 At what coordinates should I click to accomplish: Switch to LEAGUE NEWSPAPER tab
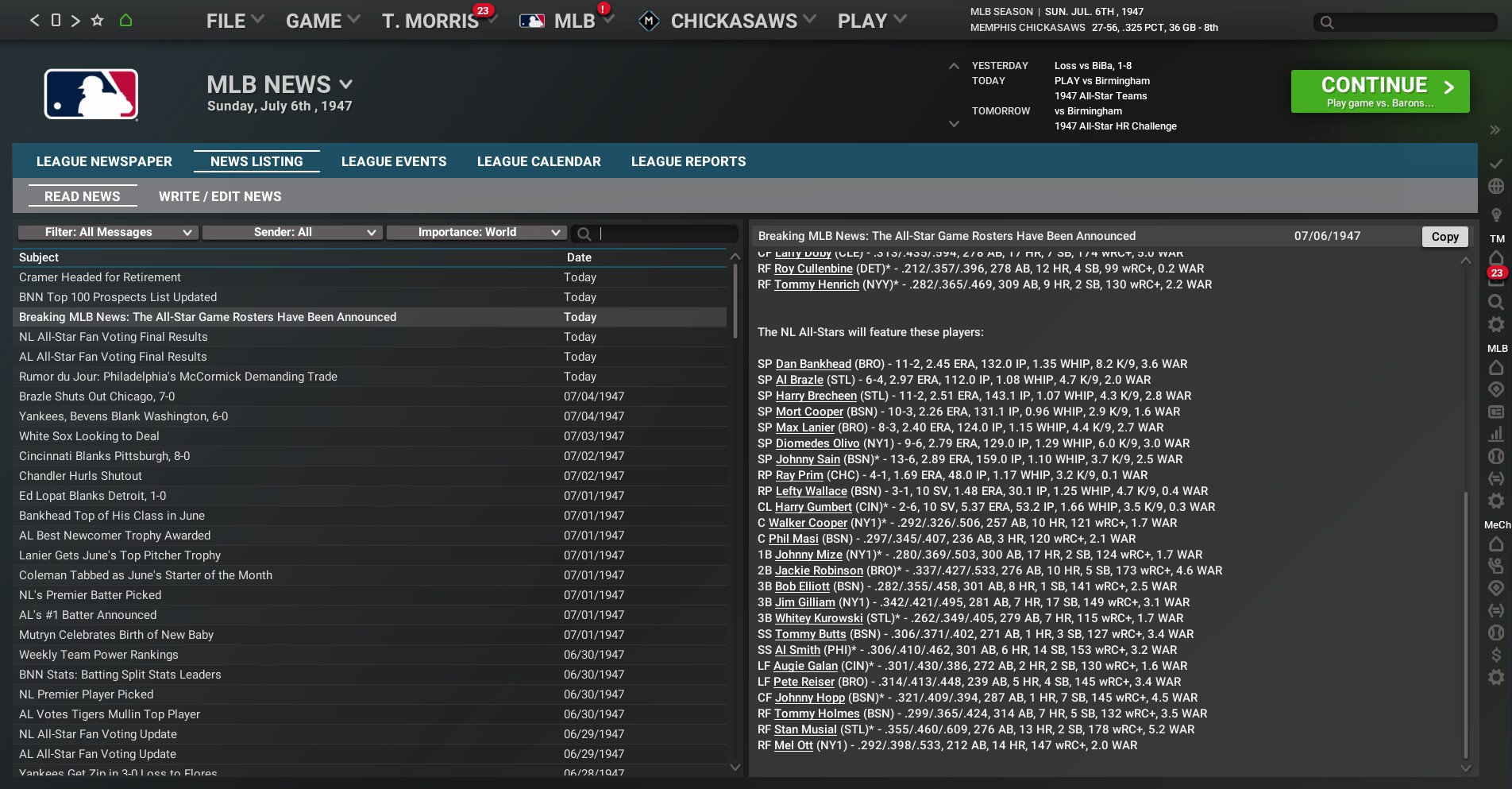tap(104, 161)
